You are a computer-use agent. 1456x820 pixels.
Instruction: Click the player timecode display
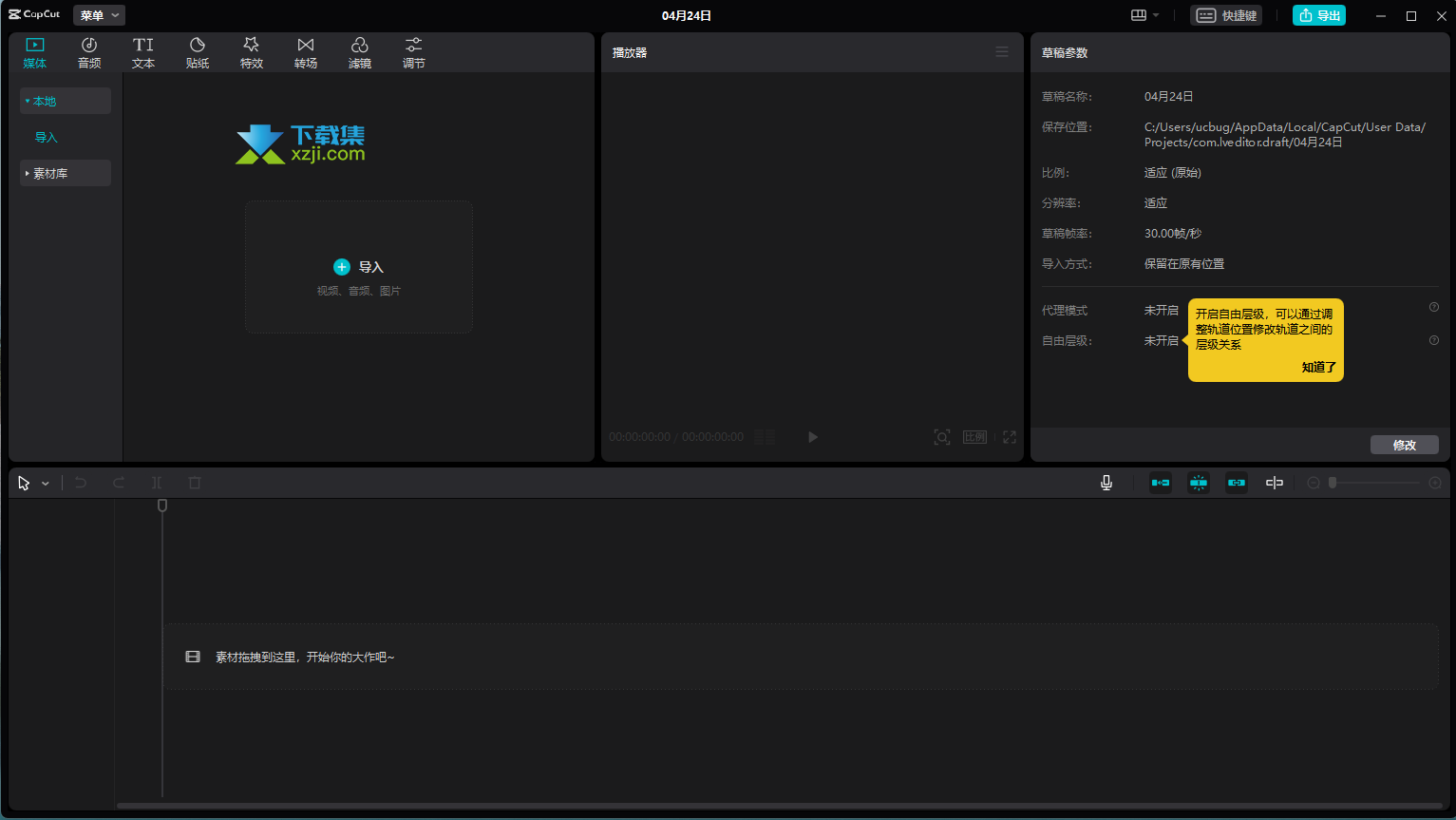676,437
